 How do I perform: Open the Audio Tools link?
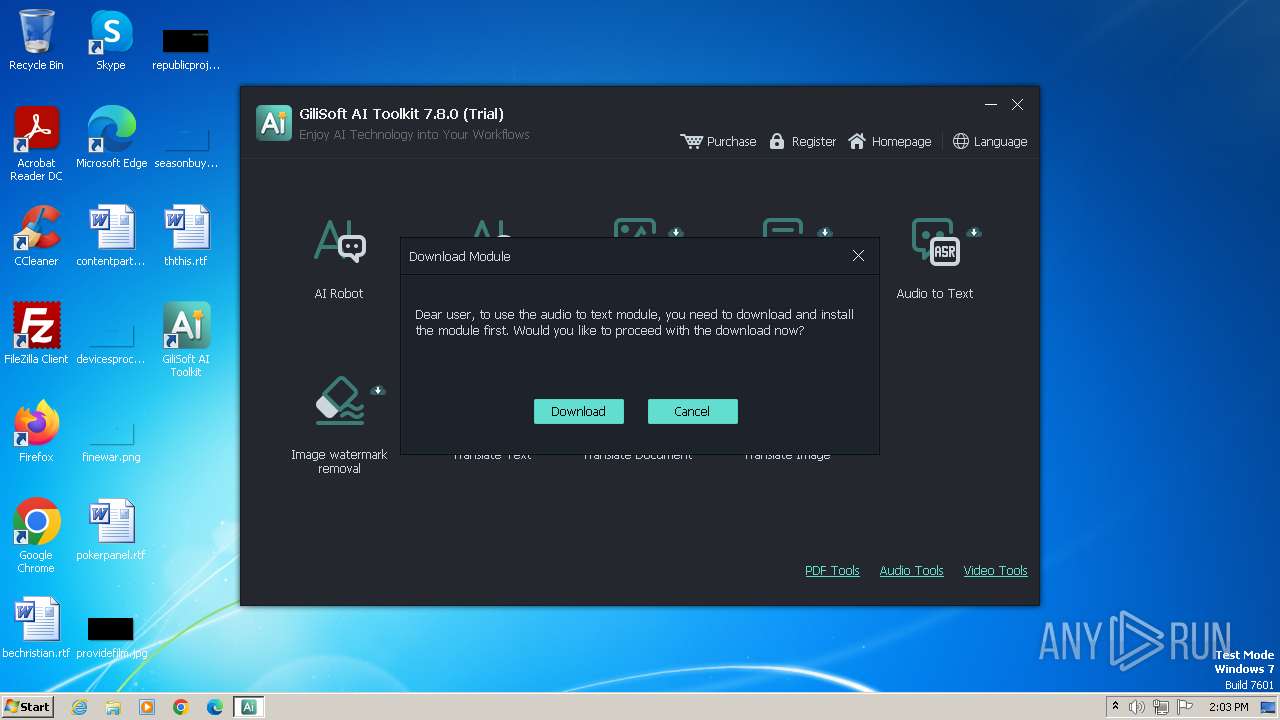[x=911, y=571]
